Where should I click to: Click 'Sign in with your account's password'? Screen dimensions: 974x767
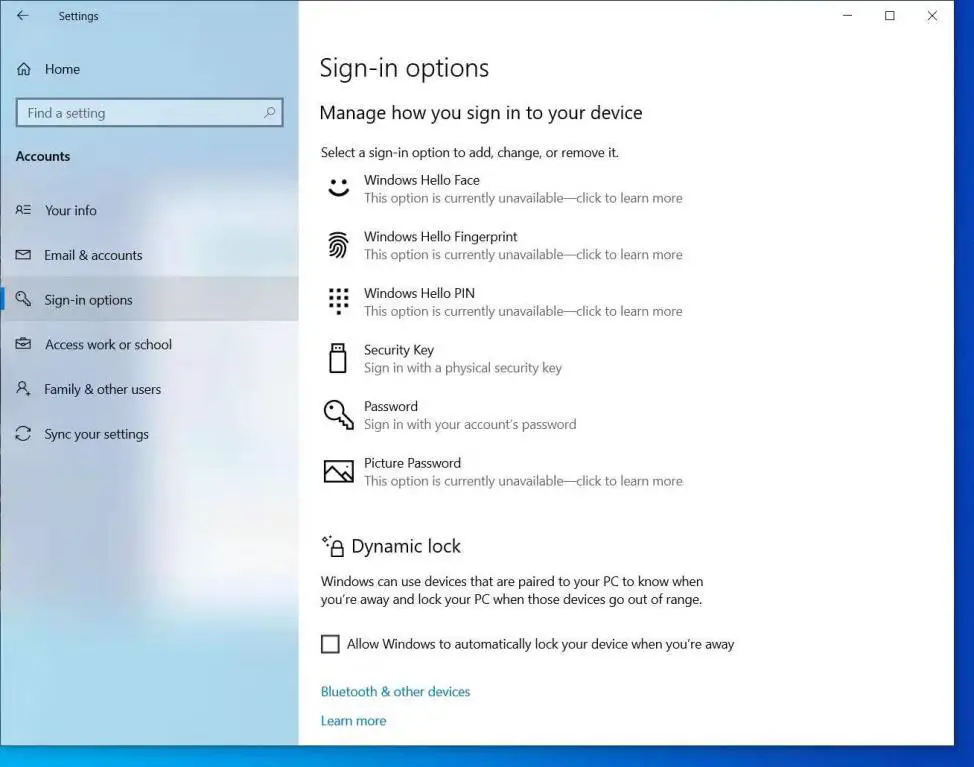tap(470, 424)
